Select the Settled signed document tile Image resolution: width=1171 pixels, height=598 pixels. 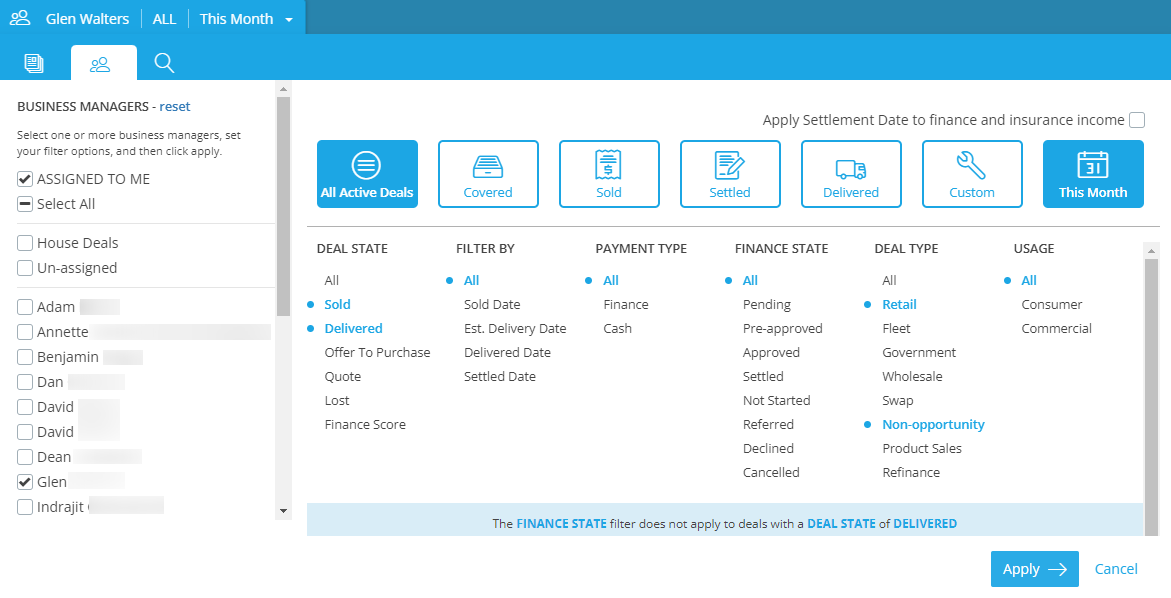point(730,174)
